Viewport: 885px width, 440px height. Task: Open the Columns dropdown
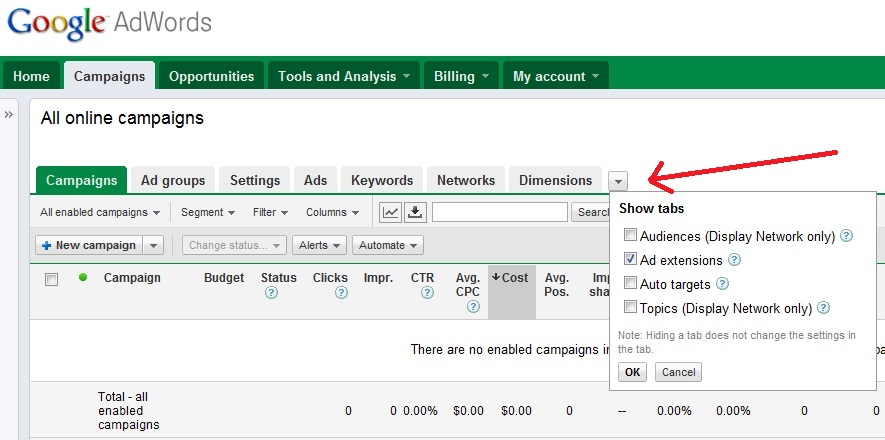coord(332,213)
